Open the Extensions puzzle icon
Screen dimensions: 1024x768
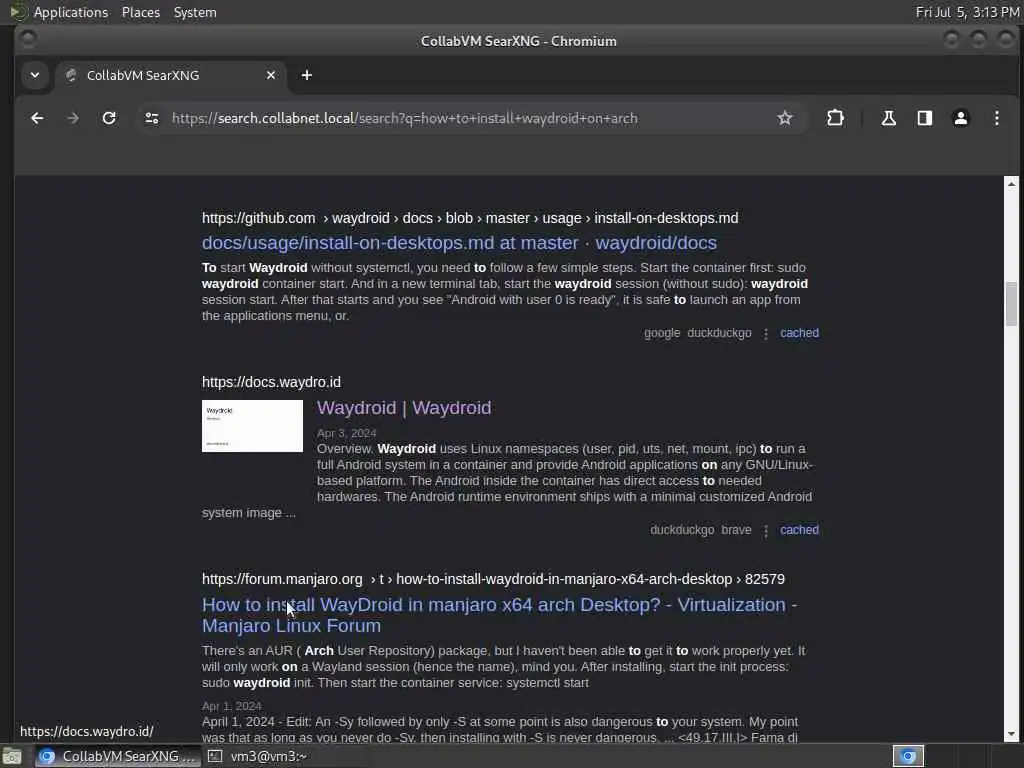click(x=835, y=118)
